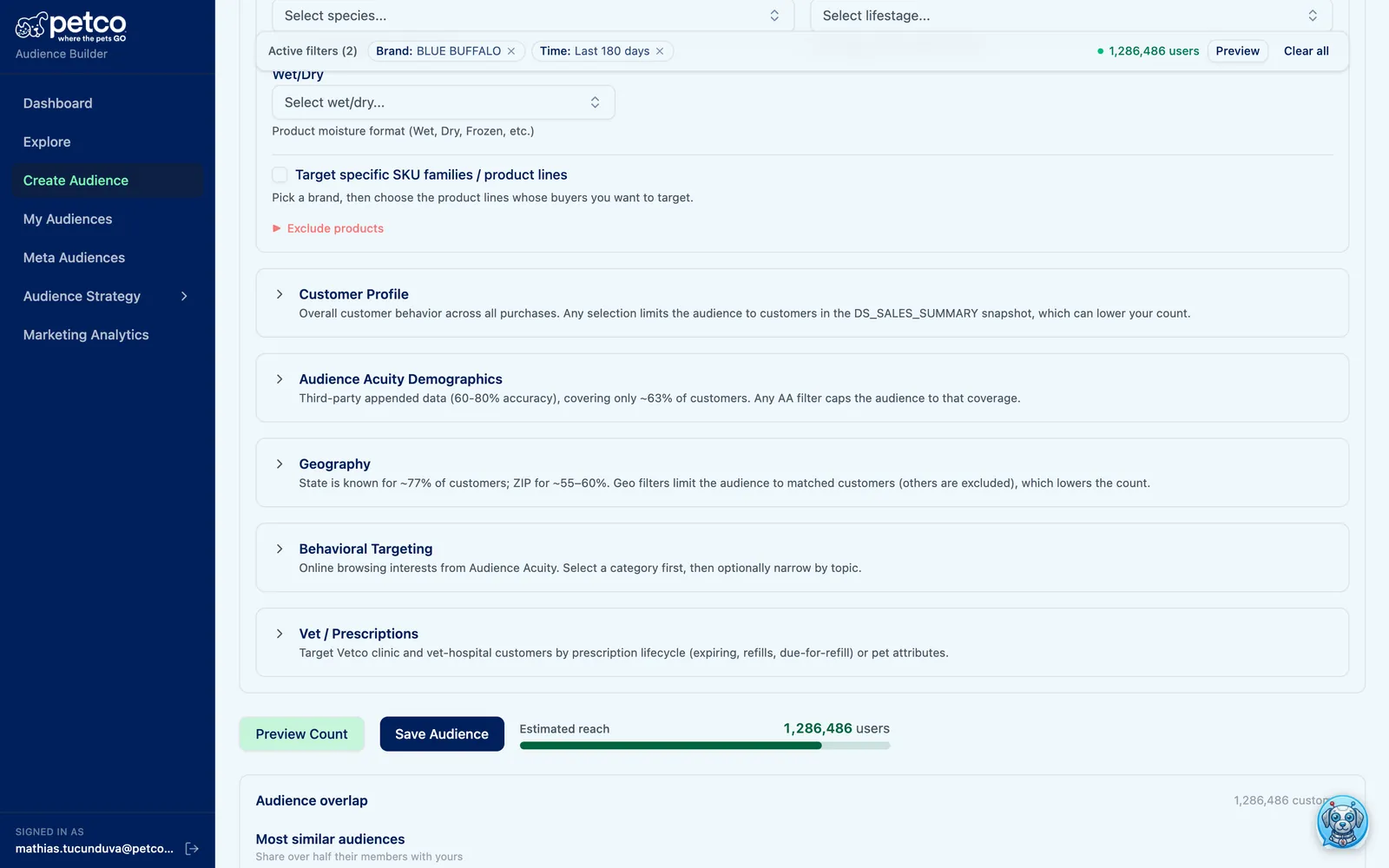Expand the Customer Profile section
The height and width of the screenshot is (868, 1389).
pyautogui.click(x=801, y=303)
